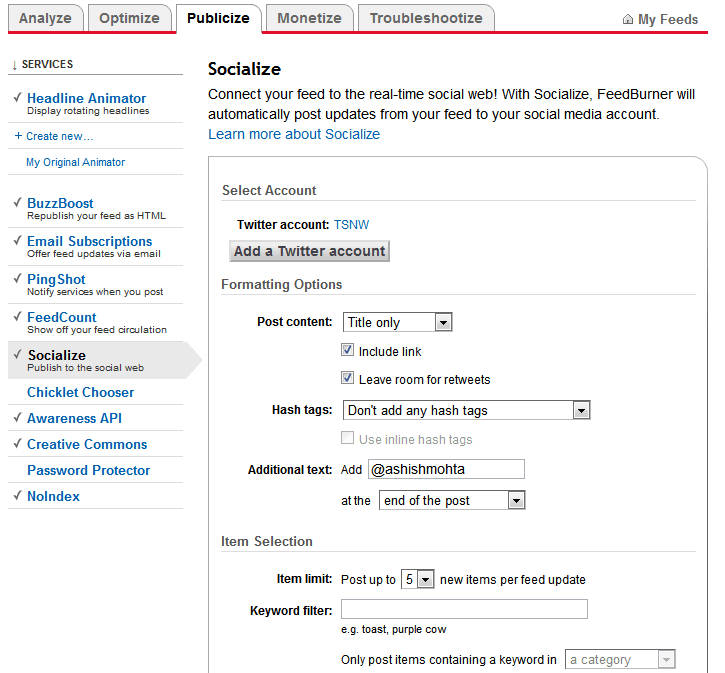Switch to the Analyze tab
Screen dimensions: 725x673
tap(45, 18)
